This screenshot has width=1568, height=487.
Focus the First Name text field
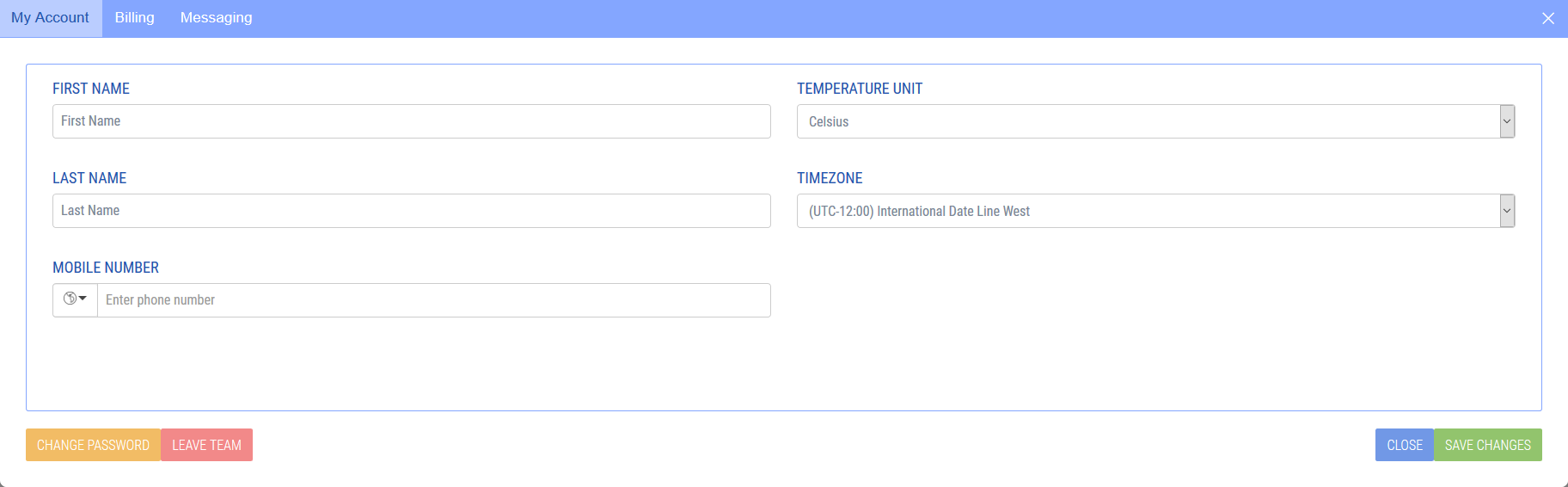(x=411, y=121)
